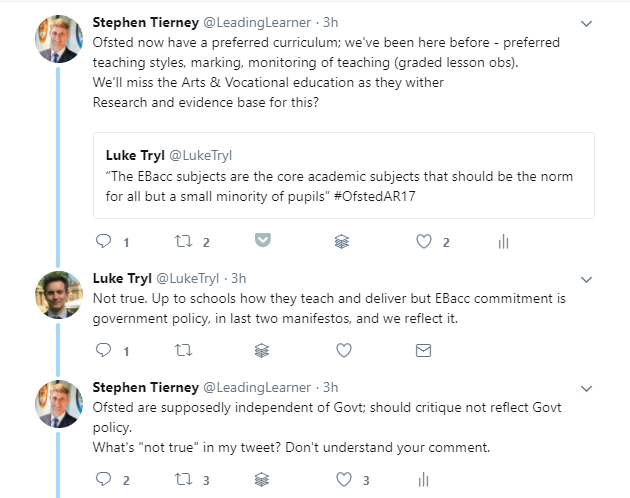The width and height of the screenshot is (630, 498).
Task: Reply to Stephen Tierney's first tweet about Ofsted curriculum
Action: coord(102,241)
